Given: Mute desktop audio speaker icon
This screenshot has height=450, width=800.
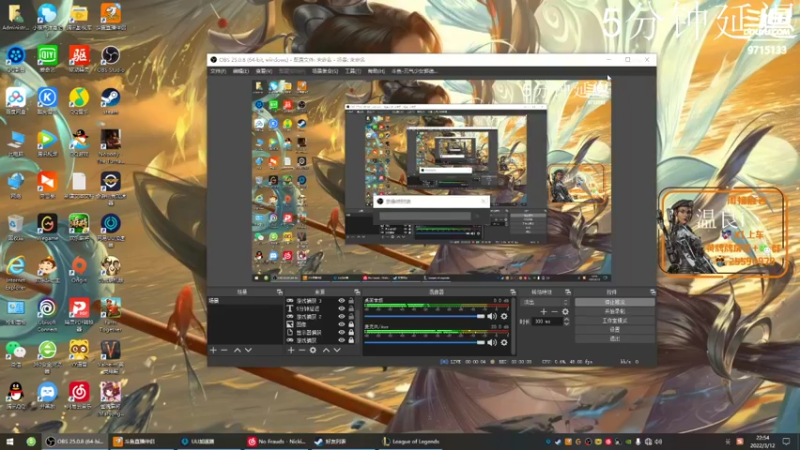Looking at the screenshot, I should 492,316.
